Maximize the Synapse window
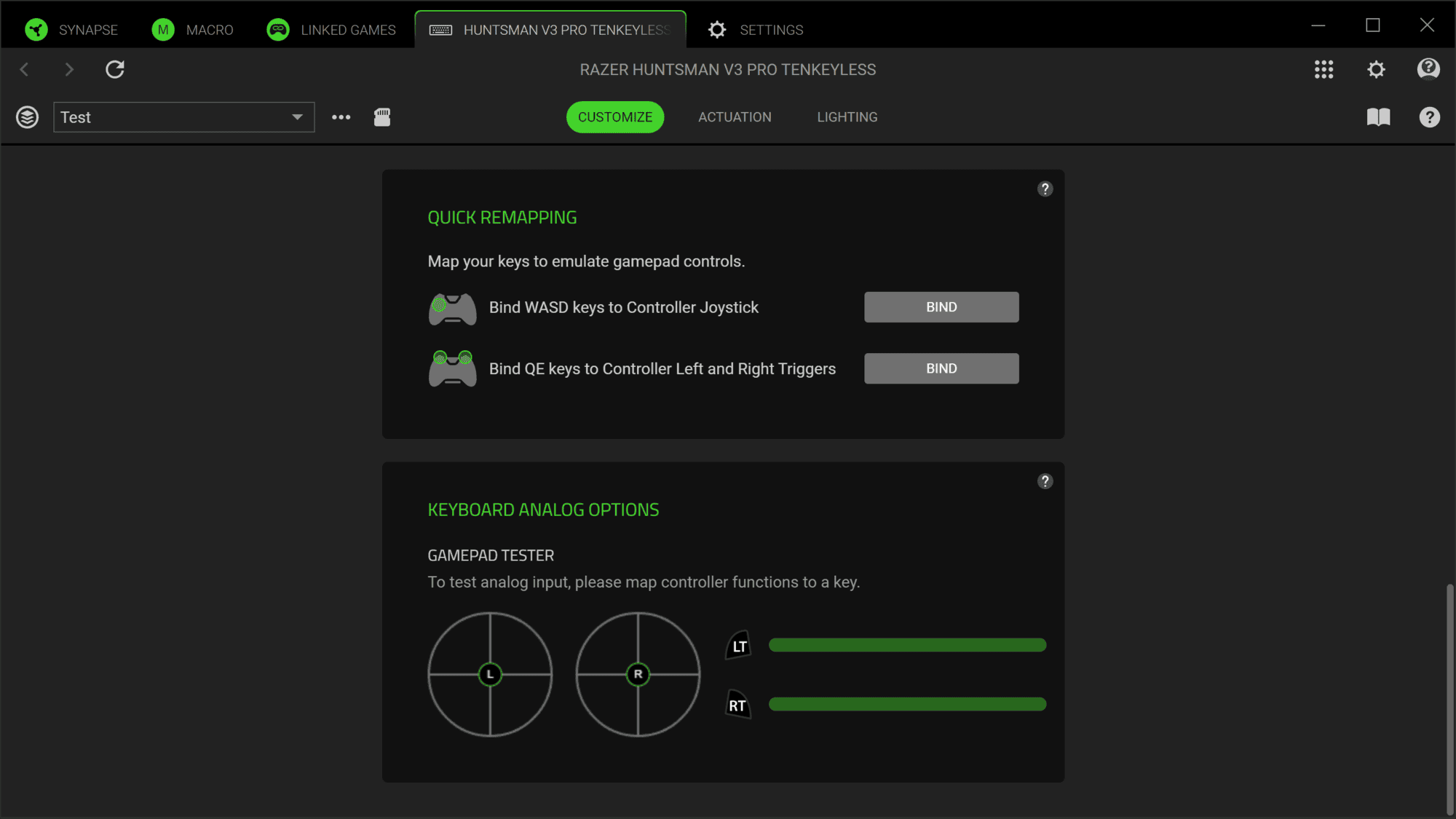Image resolution: width=1456 pixels, height=819 pixels. click(1373, 25)
